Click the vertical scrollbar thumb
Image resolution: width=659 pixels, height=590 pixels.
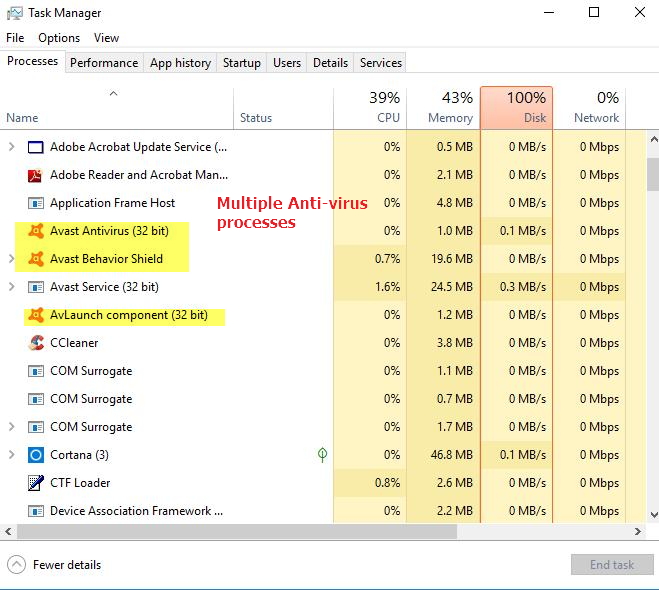pyautogui.click(x=652, y=173)
